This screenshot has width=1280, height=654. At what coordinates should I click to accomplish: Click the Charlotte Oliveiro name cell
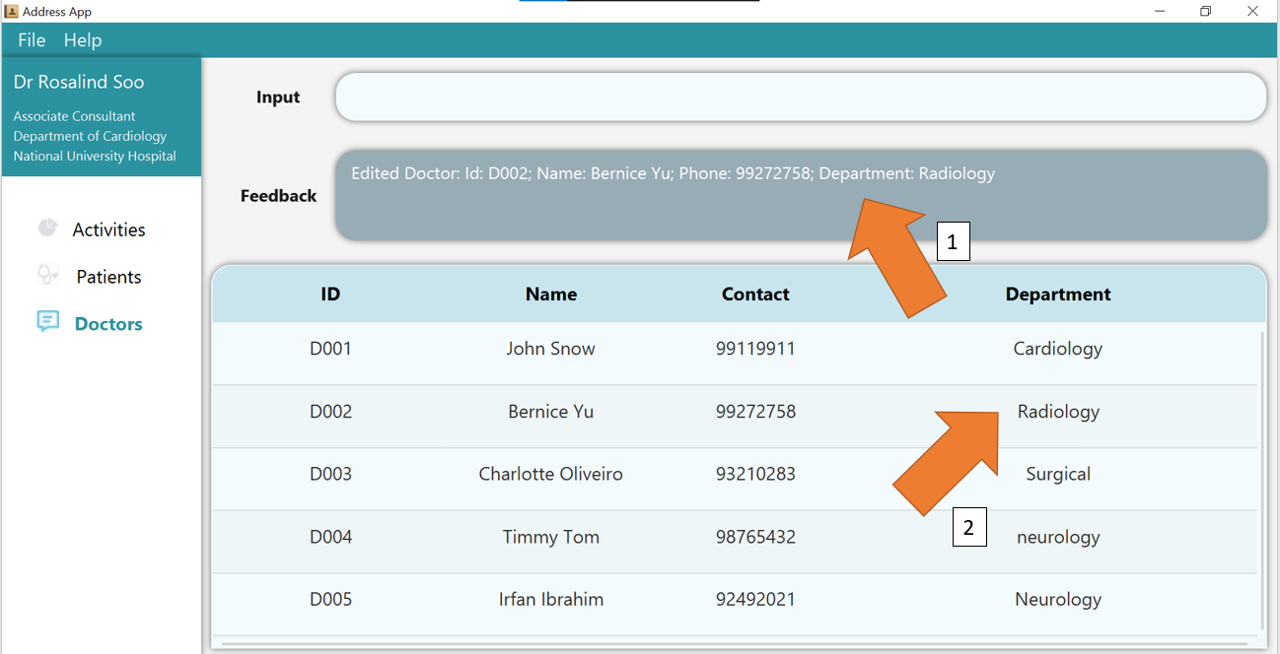(550, 474)
